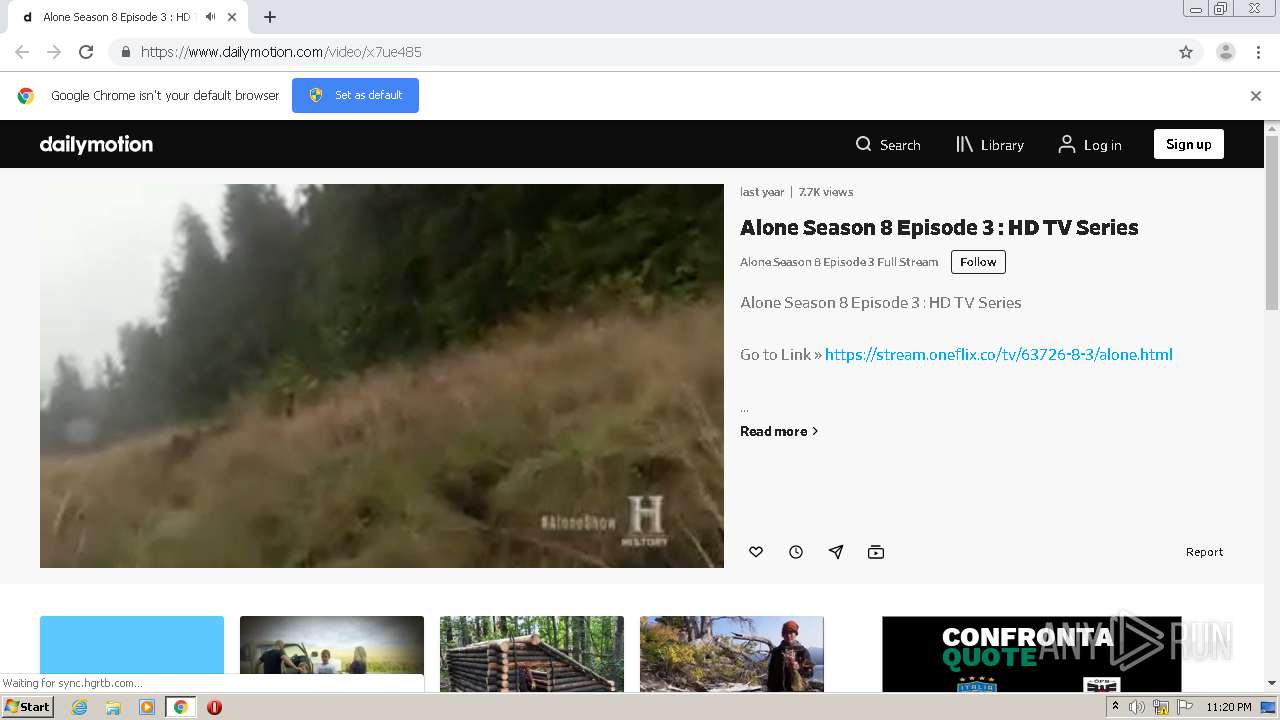
Task: Click the dailymotion logo
Action: pos(96,144)
